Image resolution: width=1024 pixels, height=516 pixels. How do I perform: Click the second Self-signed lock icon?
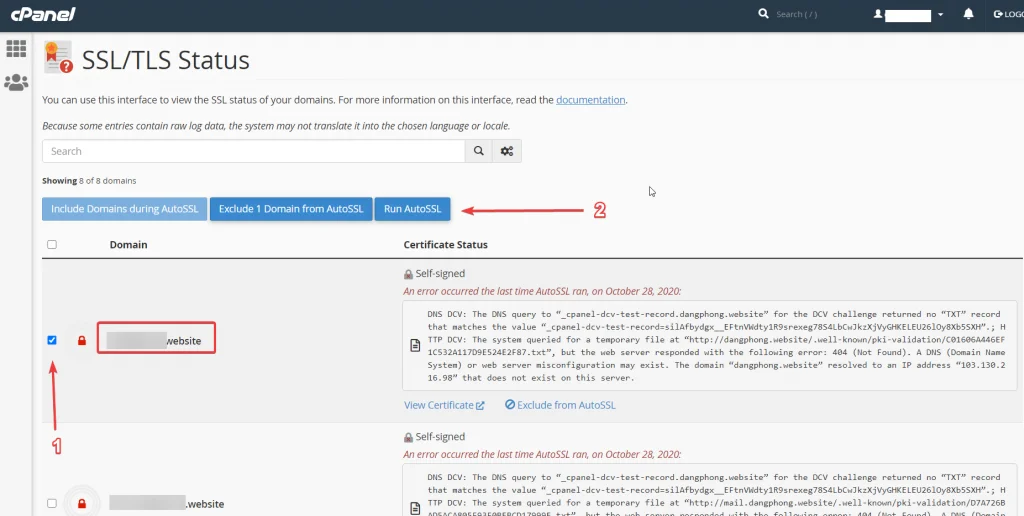pyautogui.click(x=408, y=438)
